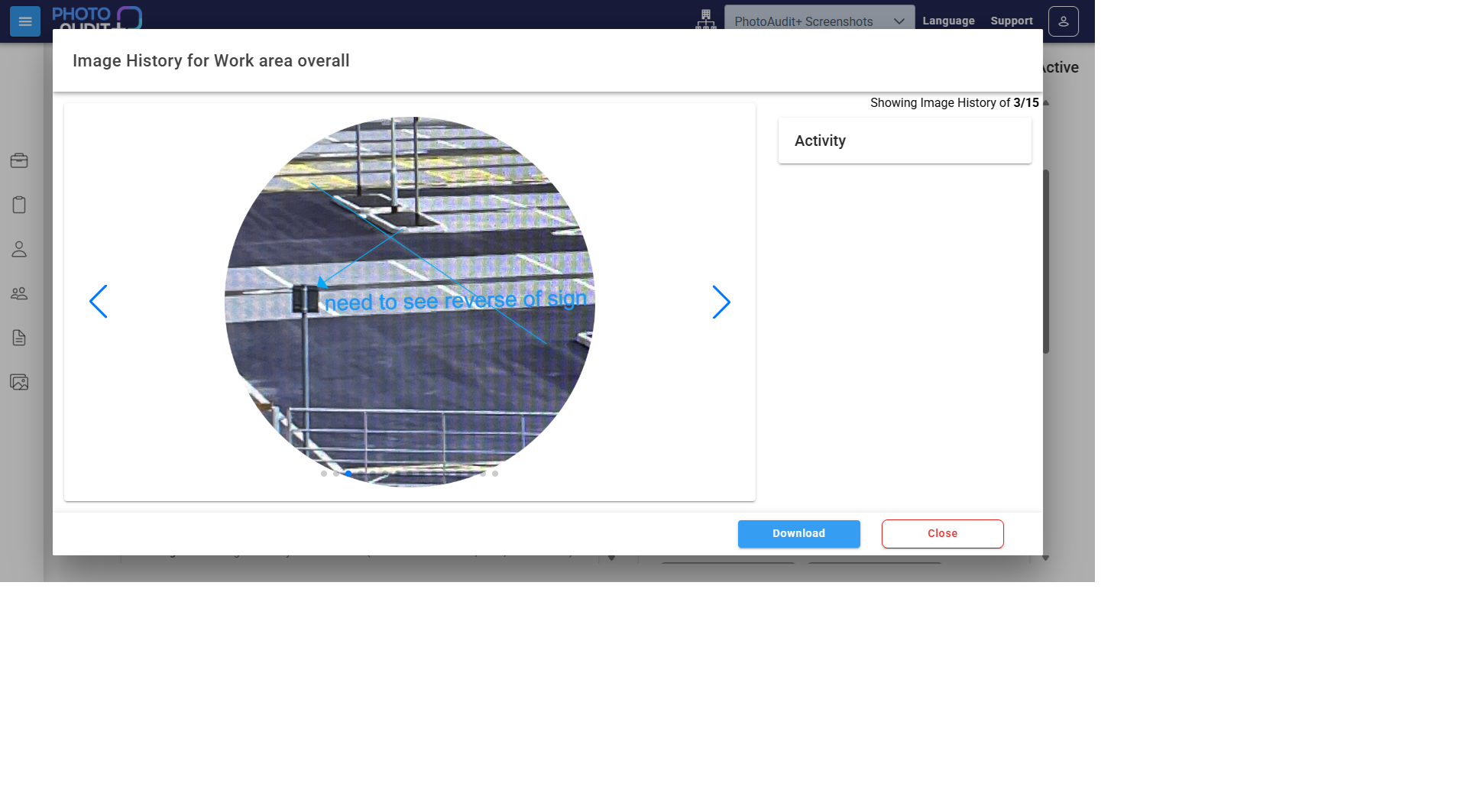Click the organization hierarchy icon

coord(706,20)
